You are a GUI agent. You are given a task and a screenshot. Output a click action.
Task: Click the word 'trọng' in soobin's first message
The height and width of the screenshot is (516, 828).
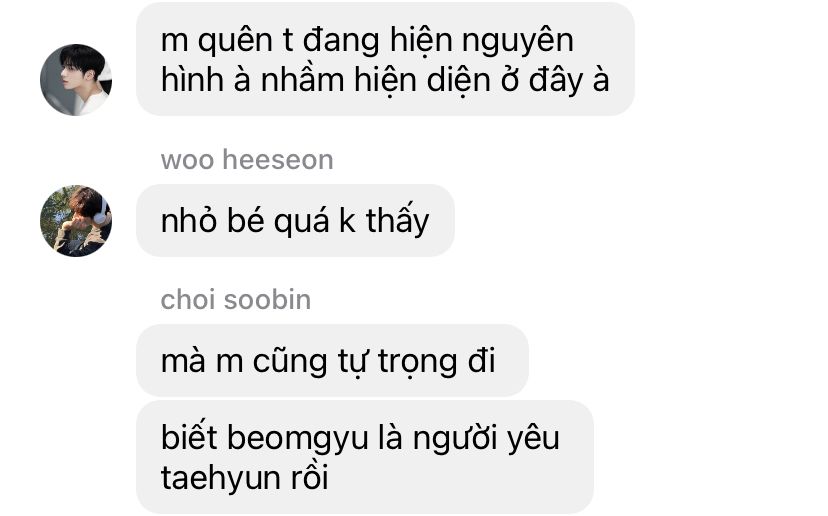(418, 363)
